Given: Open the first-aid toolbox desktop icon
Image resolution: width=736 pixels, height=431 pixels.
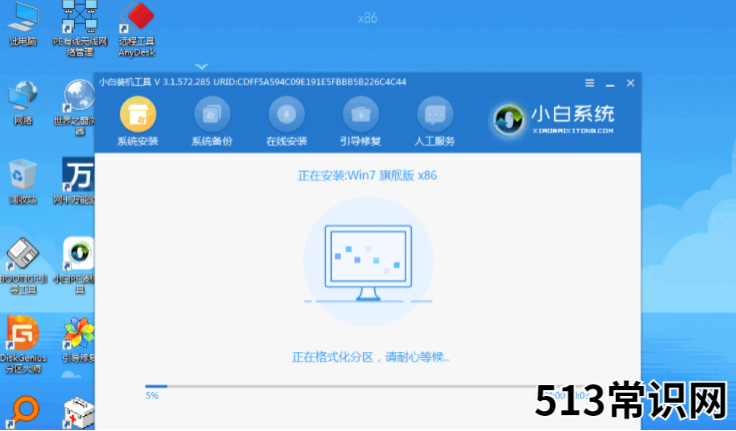Looking at the screenshot, I should point(78,413).
